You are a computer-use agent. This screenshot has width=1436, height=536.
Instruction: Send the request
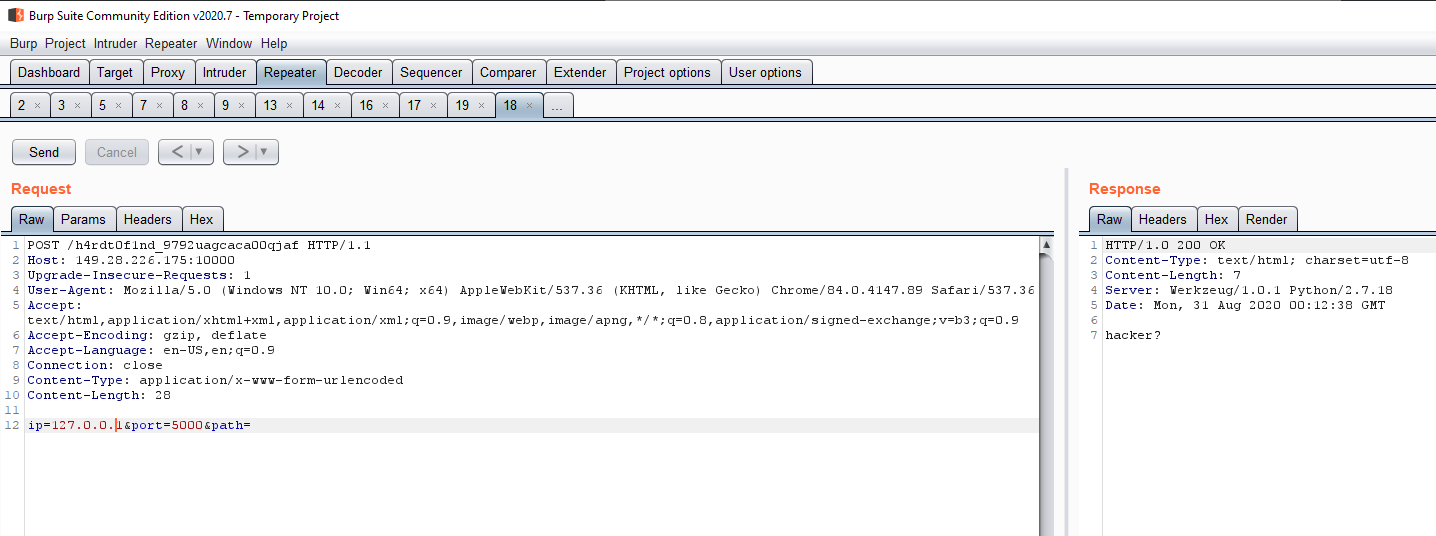tap(44, 152)
